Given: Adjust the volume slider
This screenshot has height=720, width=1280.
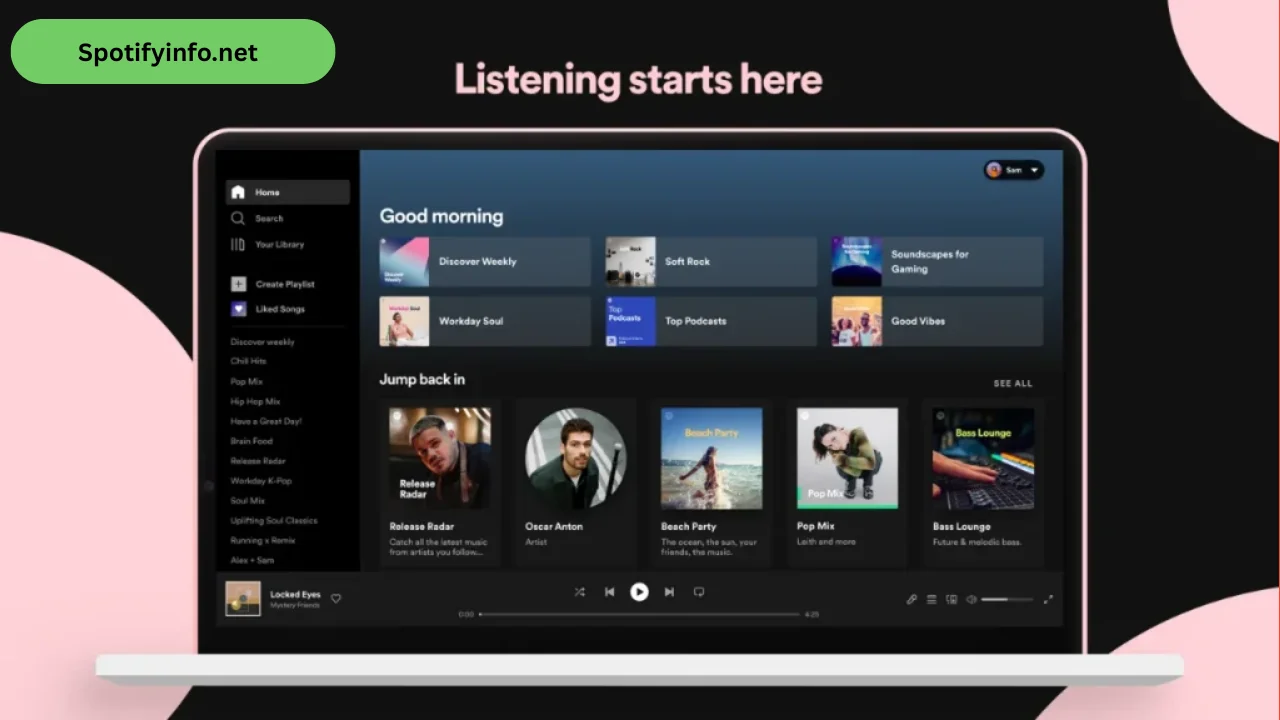Looking at the screenshot, I should [x=1007, y=599].
